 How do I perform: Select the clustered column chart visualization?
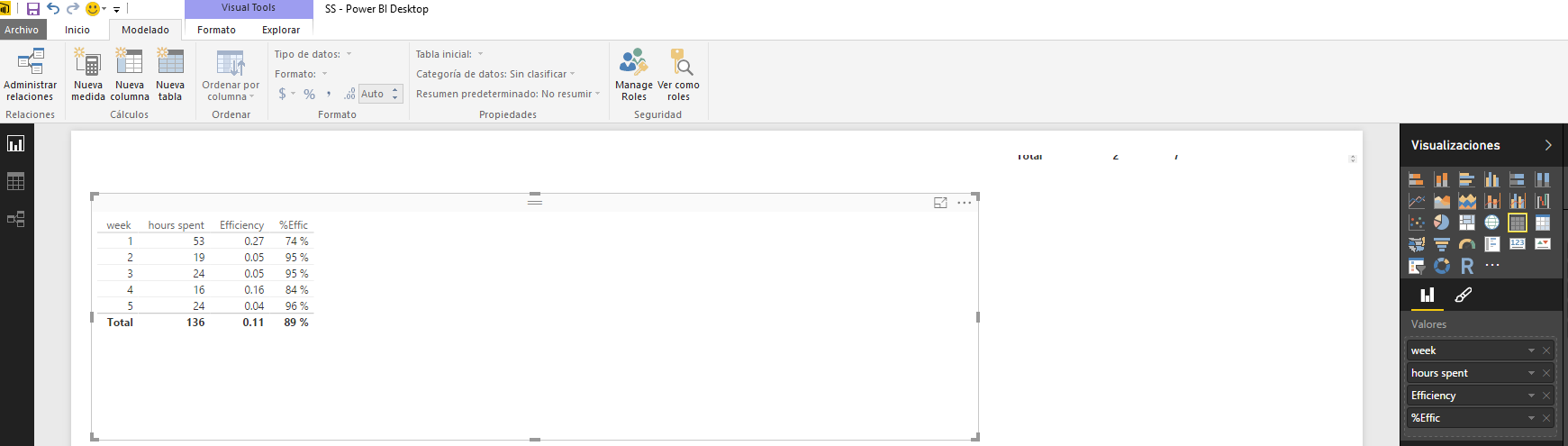pos(1492,179)
